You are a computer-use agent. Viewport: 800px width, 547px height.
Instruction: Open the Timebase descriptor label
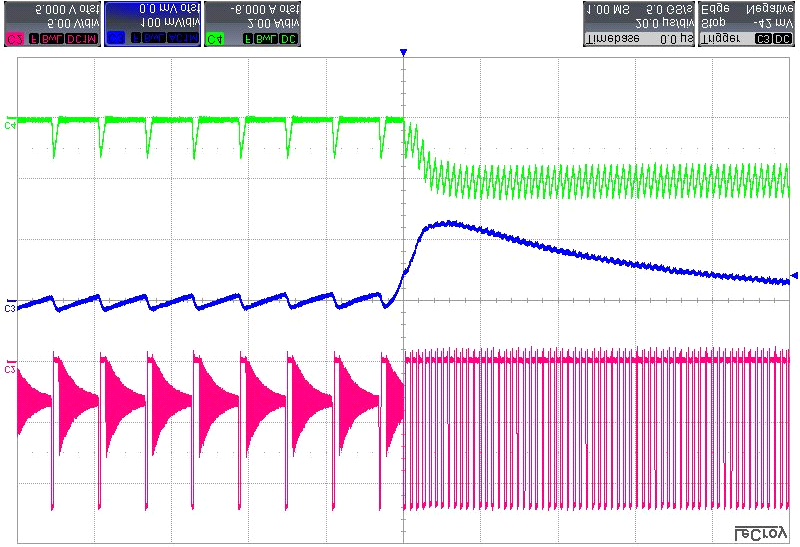pyautogui.click(x=610, y=39)
